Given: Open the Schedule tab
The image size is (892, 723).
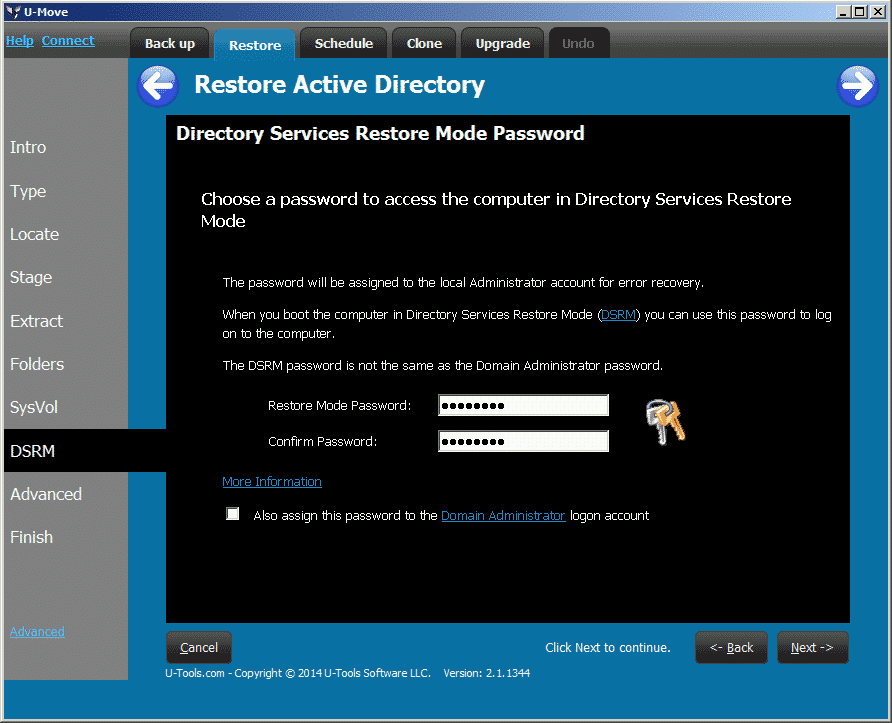Looking at the screenshot, I should tap(344, 43).
